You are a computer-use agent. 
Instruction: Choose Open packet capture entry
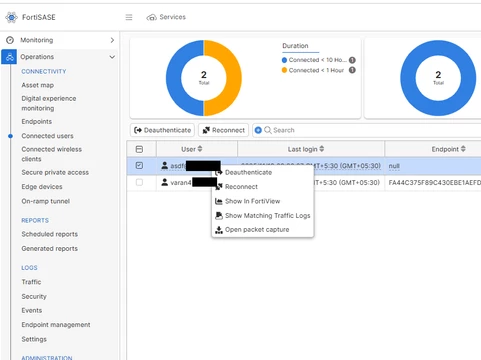click(257, 230)
